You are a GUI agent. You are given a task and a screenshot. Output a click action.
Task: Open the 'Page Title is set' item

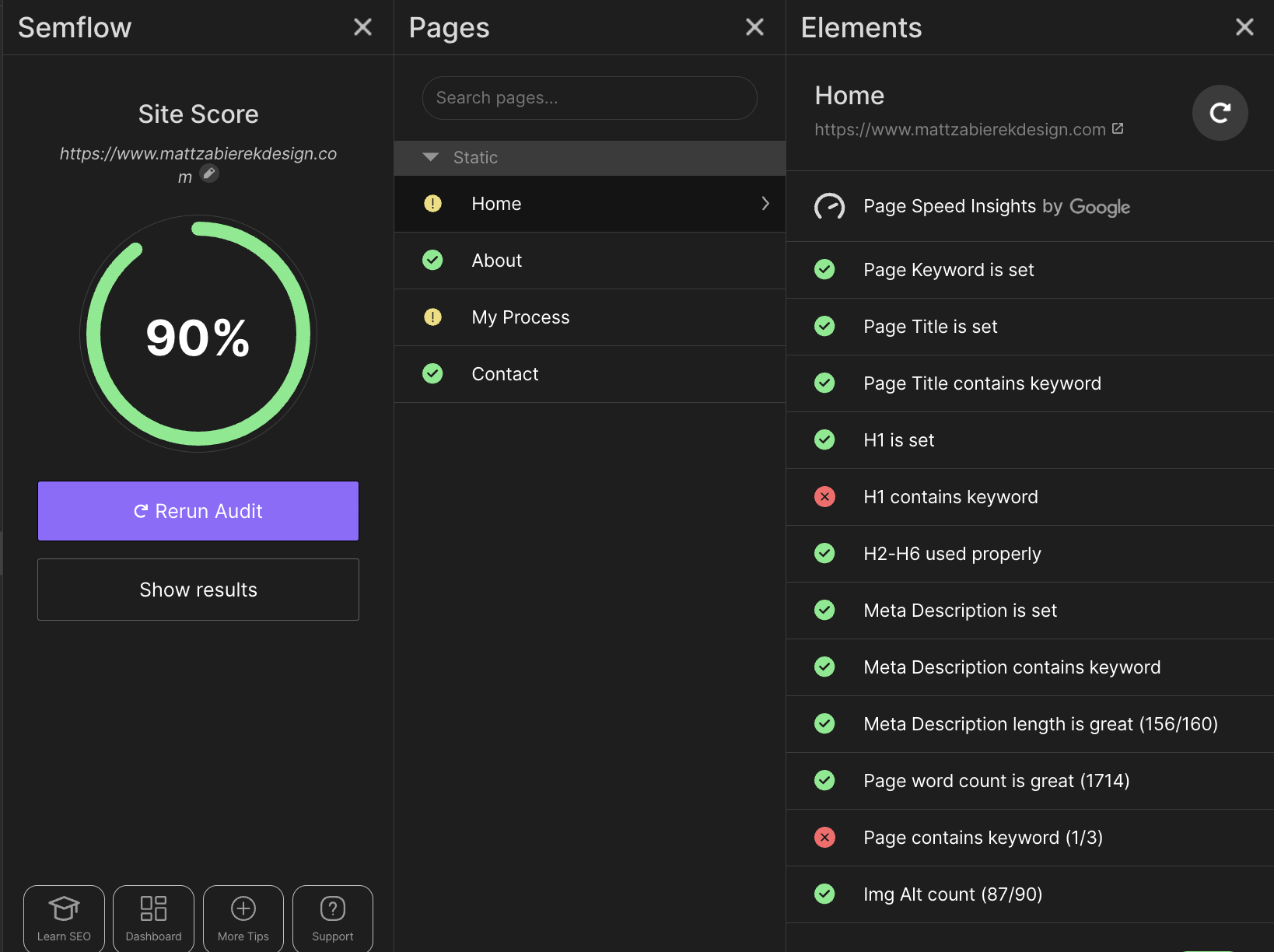(1030, 327)
